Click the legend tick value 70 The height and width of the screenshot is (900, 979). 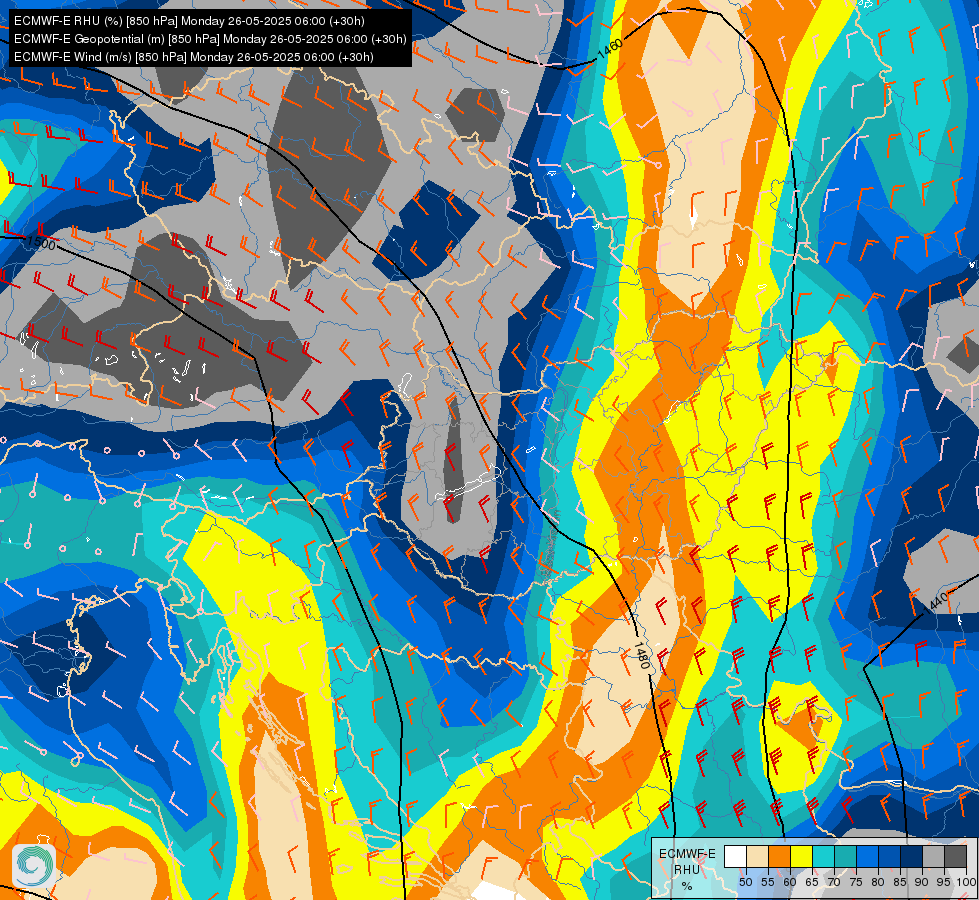(834, 882)
